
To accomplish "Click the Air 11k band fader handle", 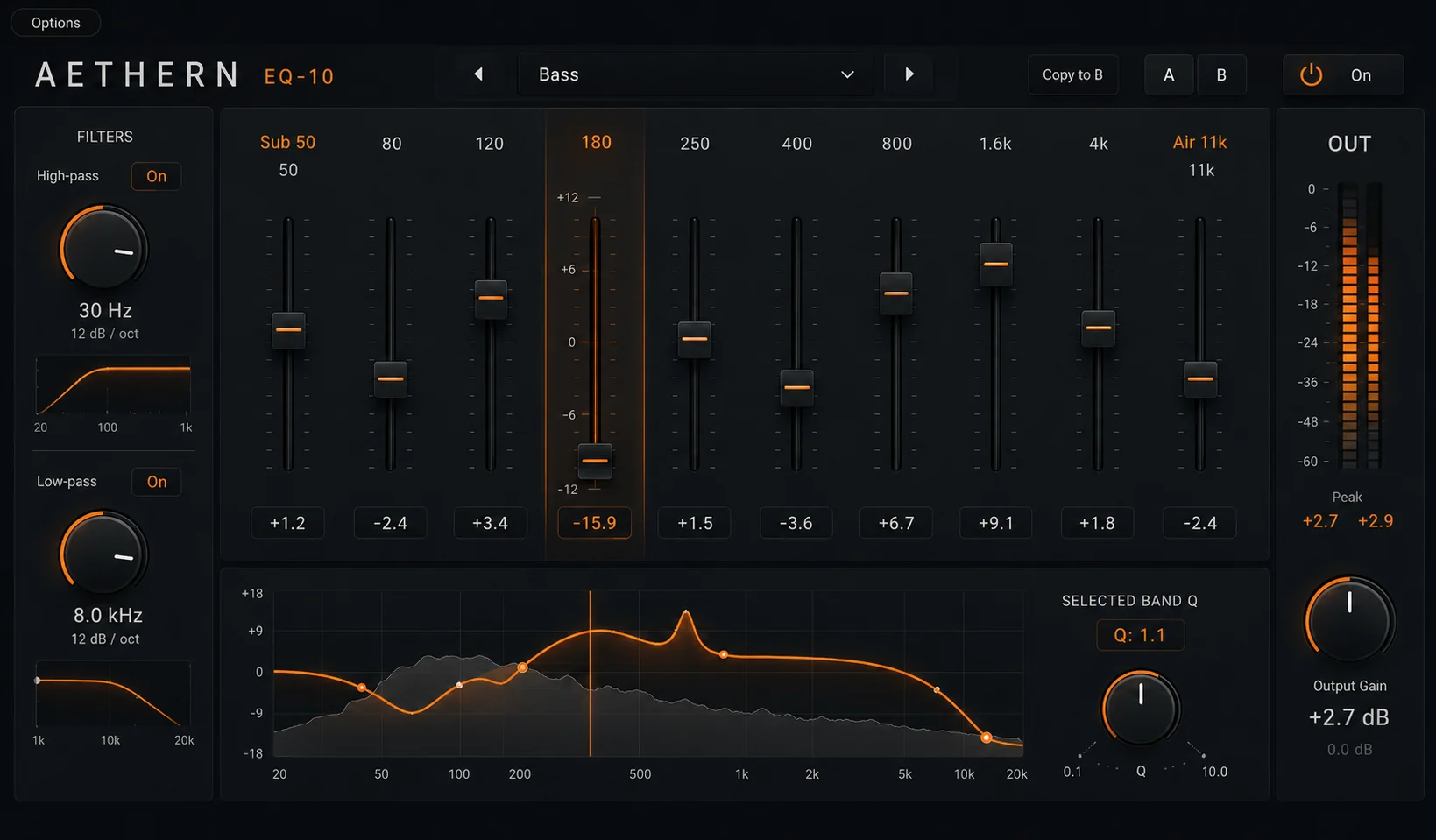I will pyautogui.click(x=1200, y=379).
